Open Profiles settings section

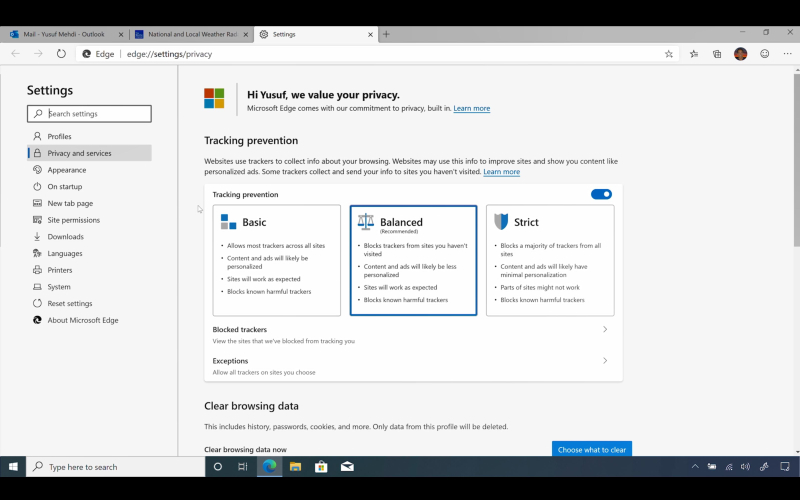pyautogui.click(x=89, y=136)
